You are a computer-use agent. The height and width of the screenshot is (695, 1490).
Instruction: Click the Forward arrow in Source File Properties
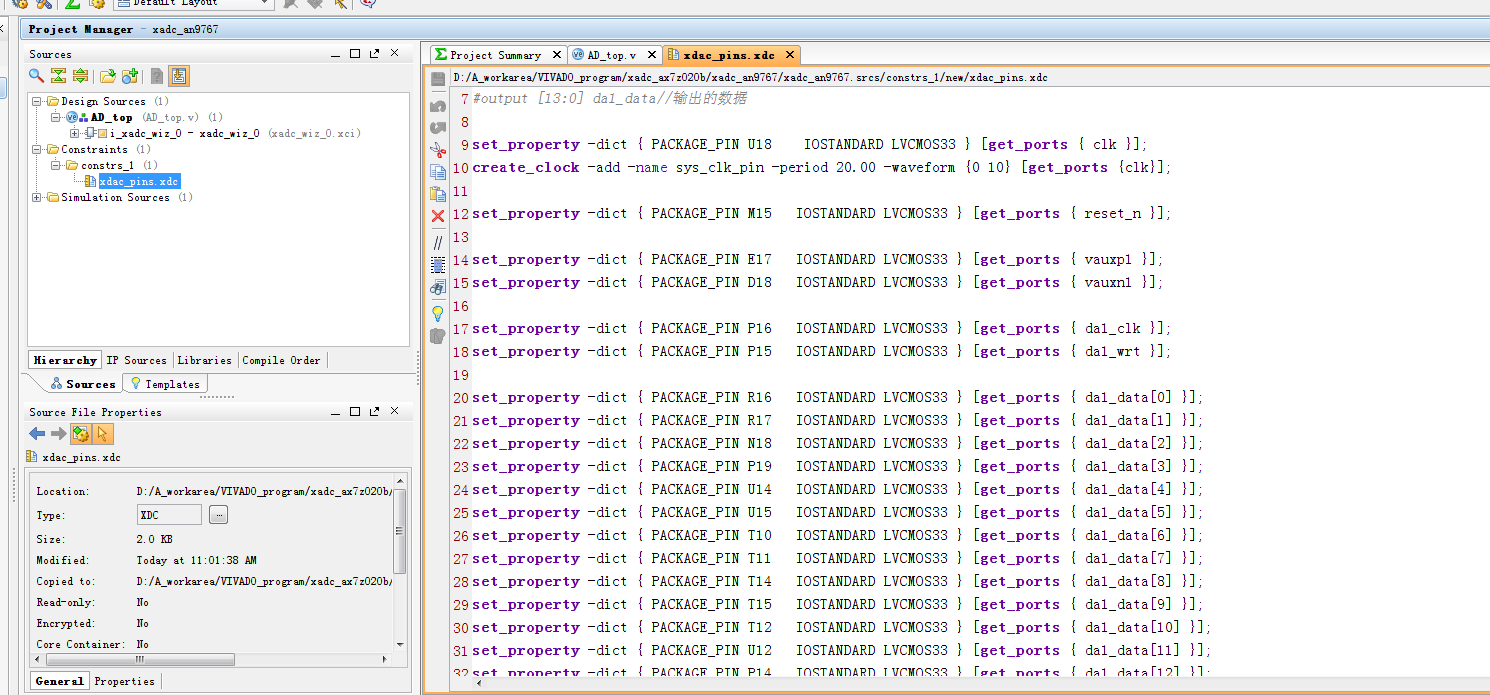click(58, 433)
